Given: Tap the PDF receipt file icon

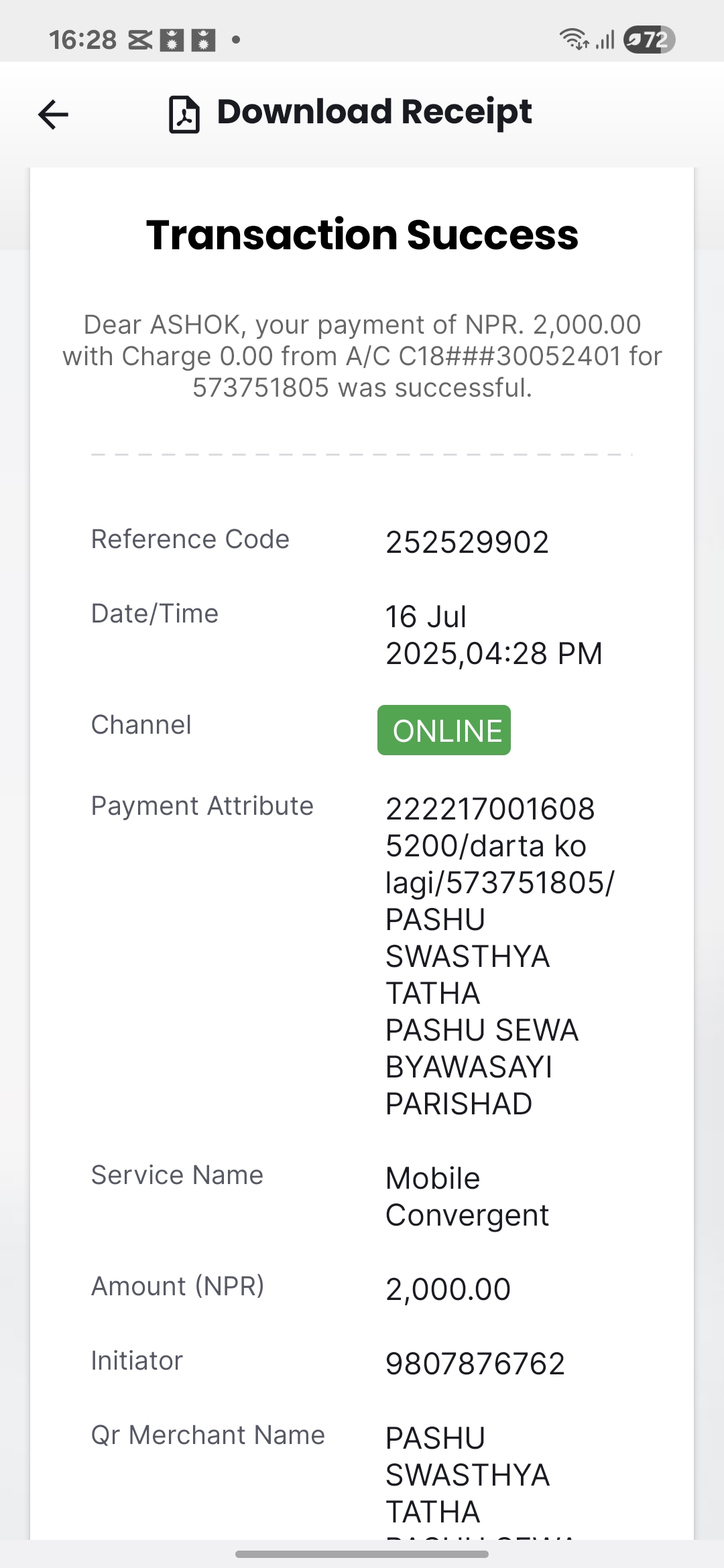Looking at the screenshot, I should tap(184, 115).
